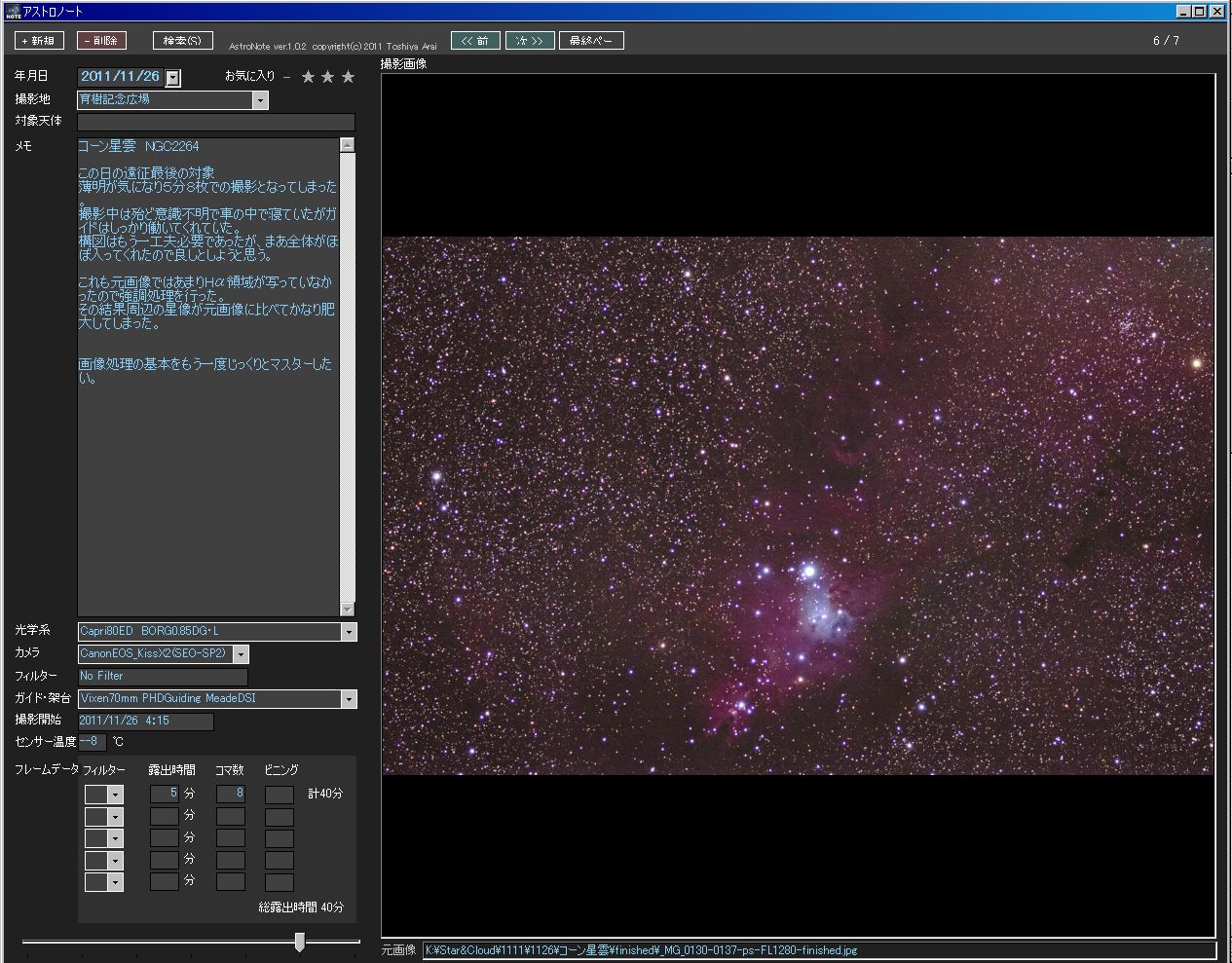The width and height of the screenshot is (1232, 963).
Task: Click the memo scrollbar up arrow
Action: (x=348, y=145)
